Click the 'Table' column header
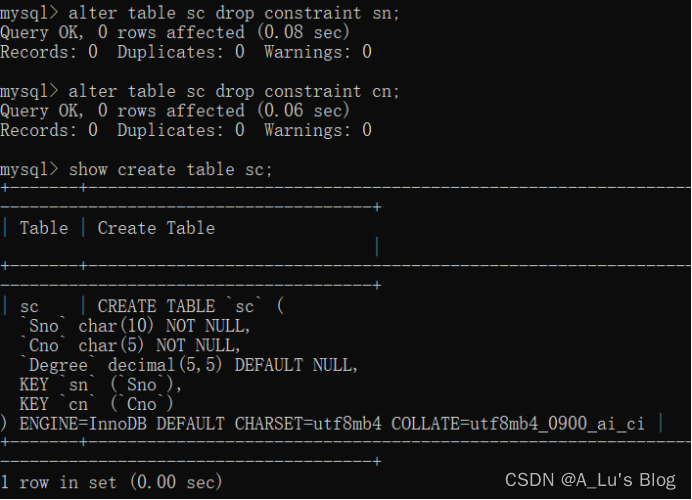Image resolution: width=692 pixels, height=500 pixels. 44,228
